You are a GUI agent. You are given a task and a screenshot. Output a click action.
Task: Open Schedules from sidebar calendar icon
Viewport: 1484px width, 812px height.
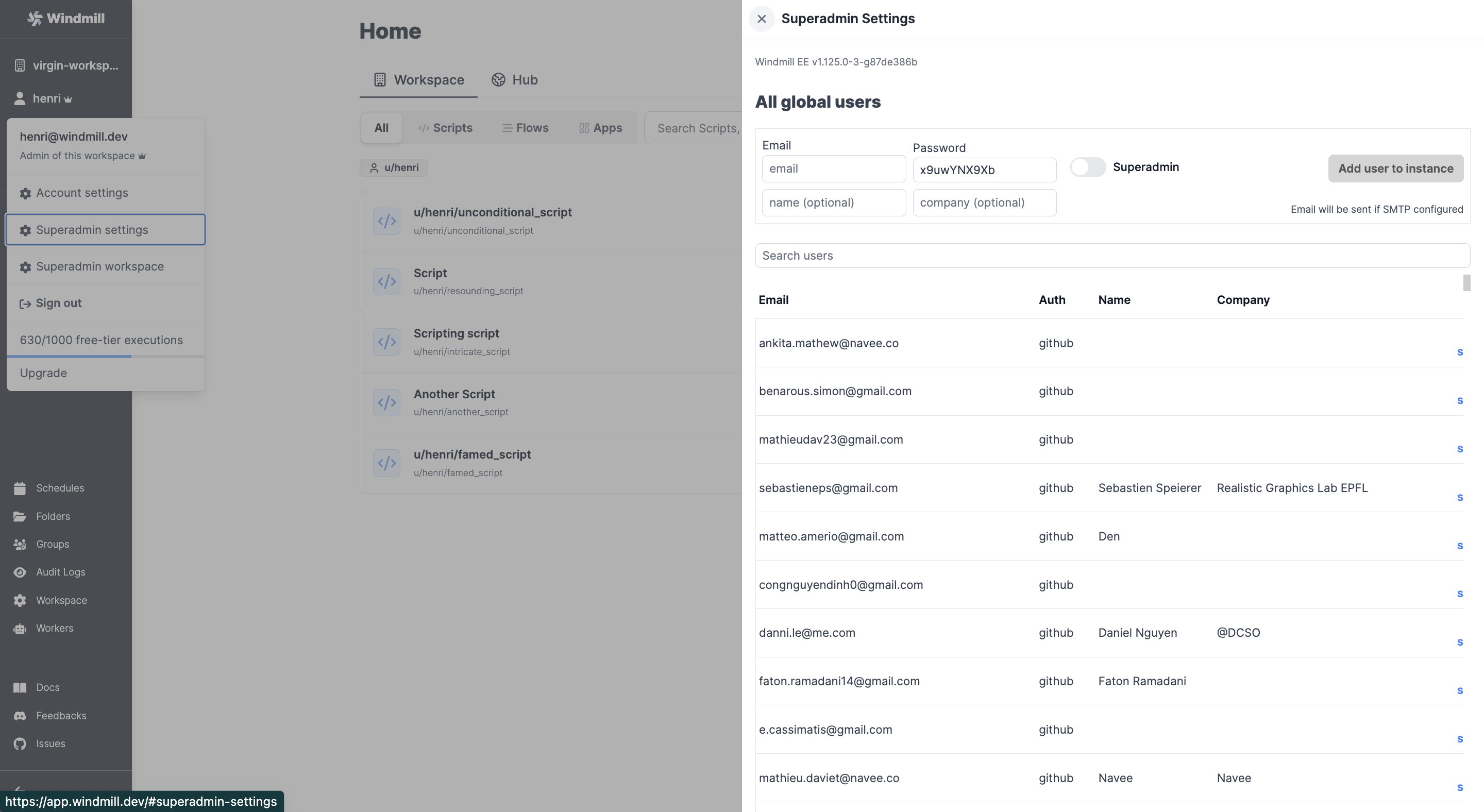(20, 488)
